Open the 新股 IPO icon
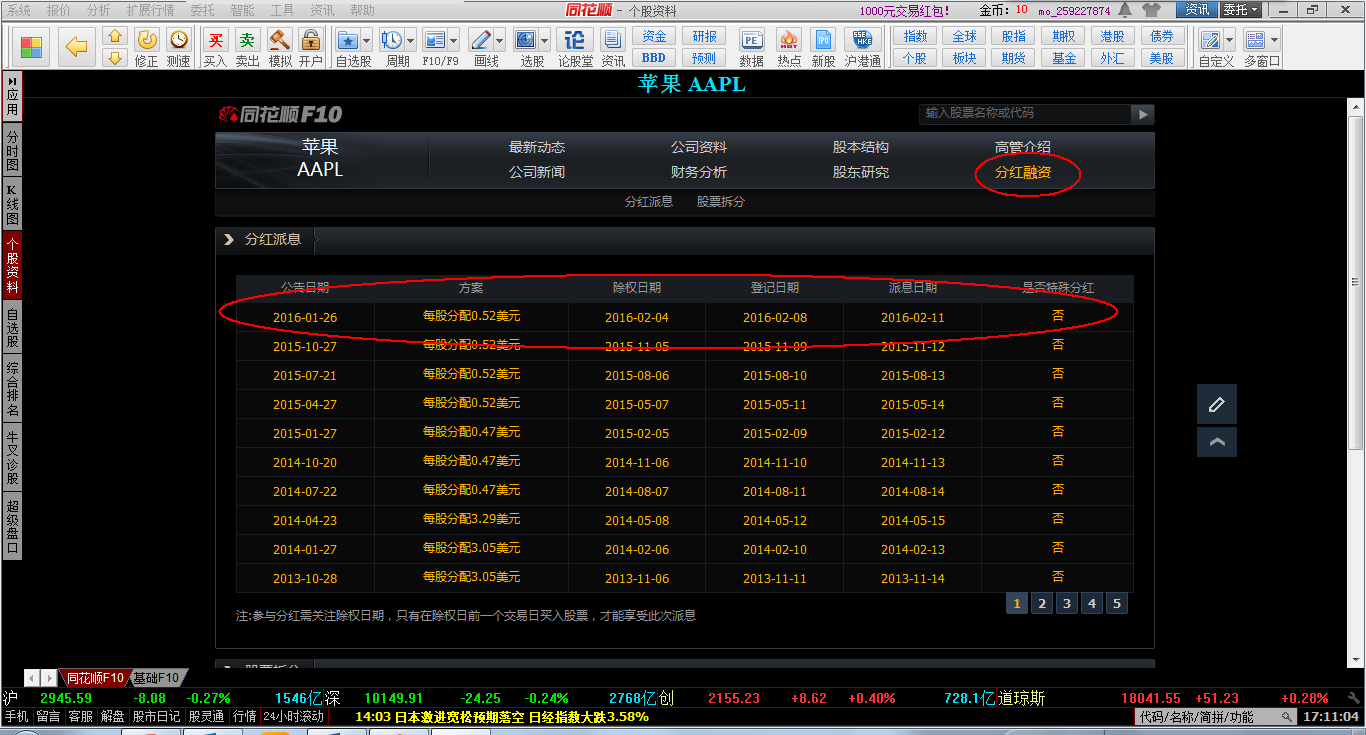 pos(823,40)
